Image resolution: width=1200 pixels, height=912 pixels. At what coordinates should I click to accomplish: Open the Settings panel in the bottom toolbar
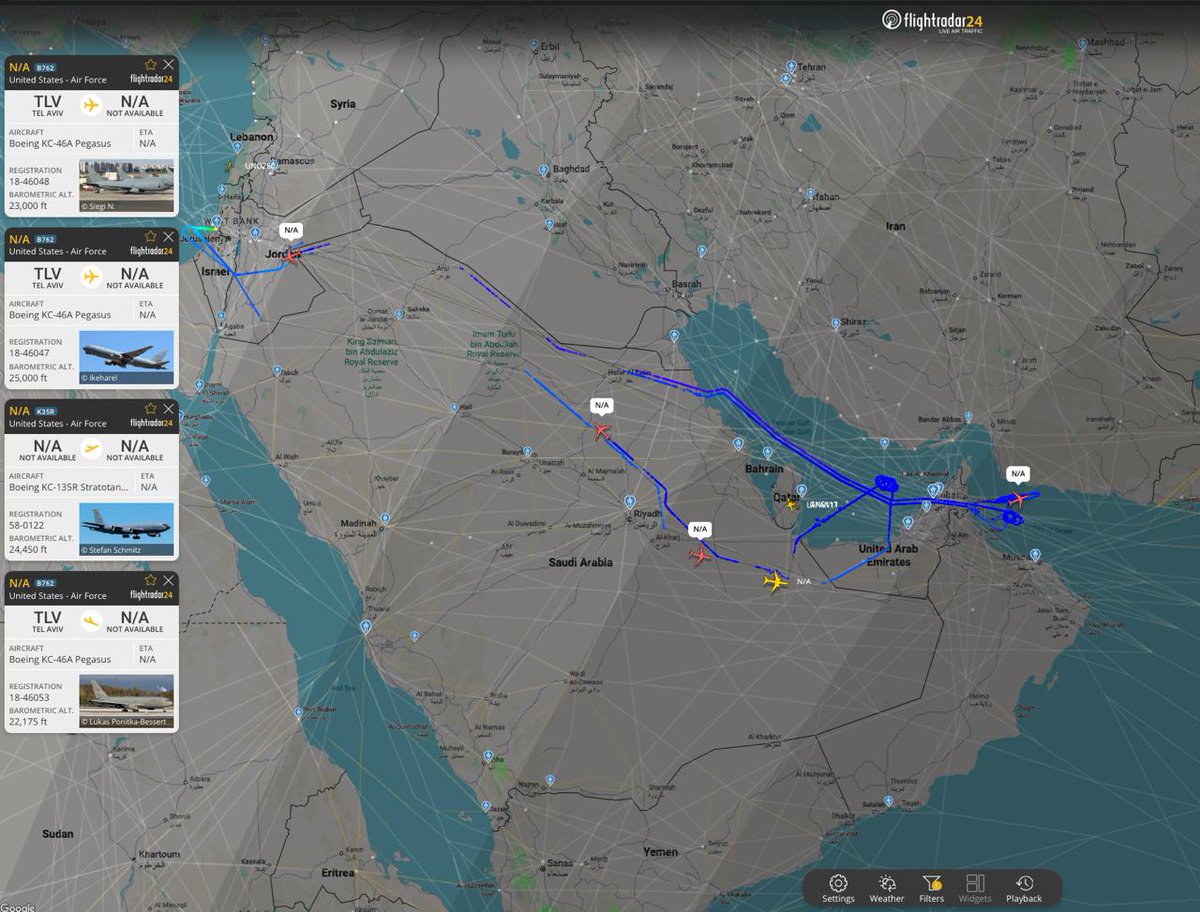(x=838, y=888)
